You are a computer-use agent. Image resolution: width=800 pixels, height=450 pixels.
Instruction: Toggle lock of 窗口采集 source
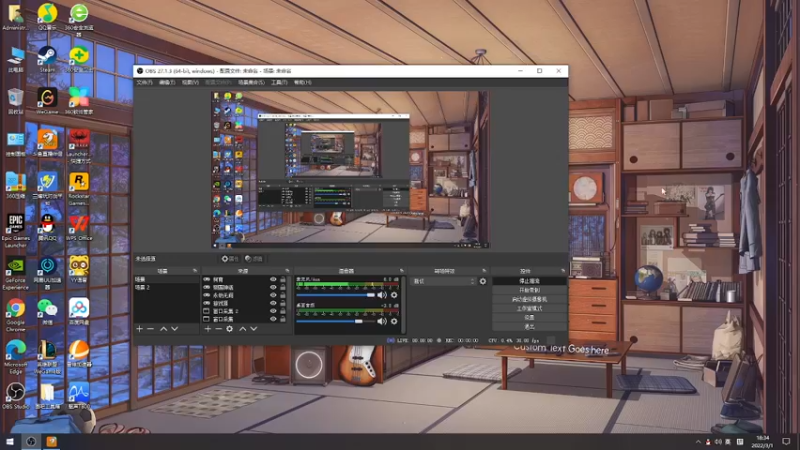click(283, 319)
